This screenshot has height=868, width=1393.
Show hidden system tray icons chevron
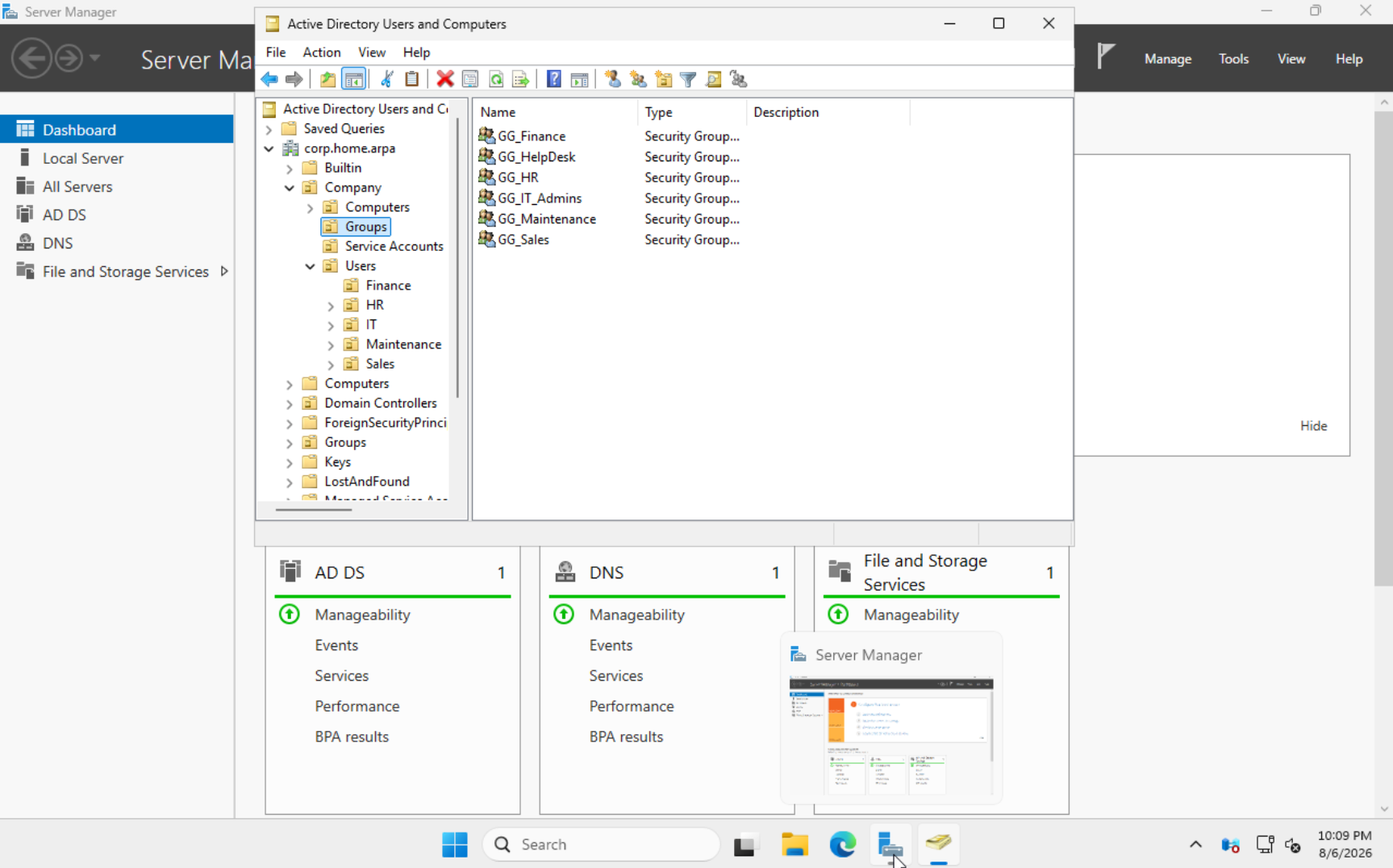click(x=1195, y=844)
